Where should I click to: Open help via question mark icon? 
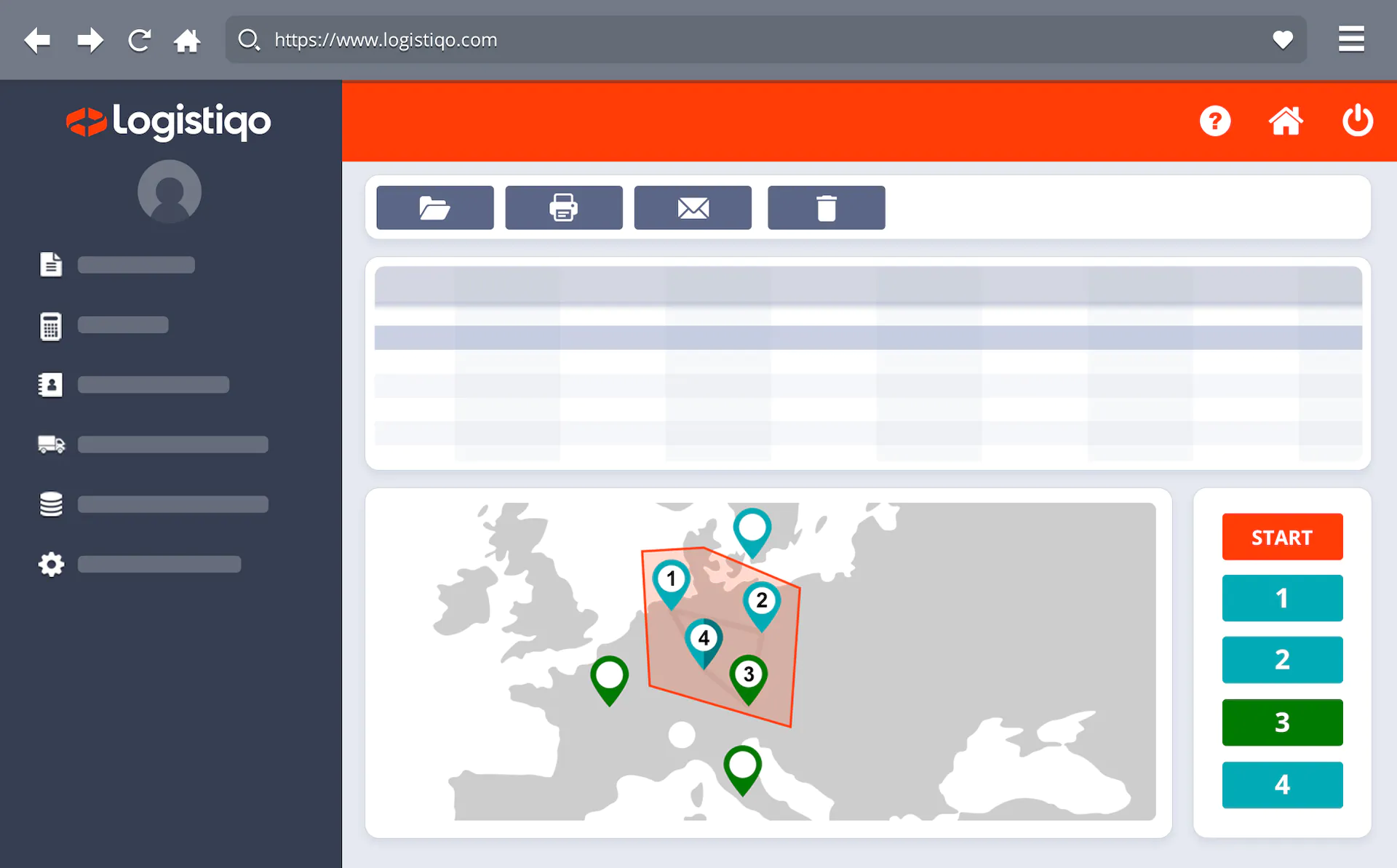point(1214,121)
